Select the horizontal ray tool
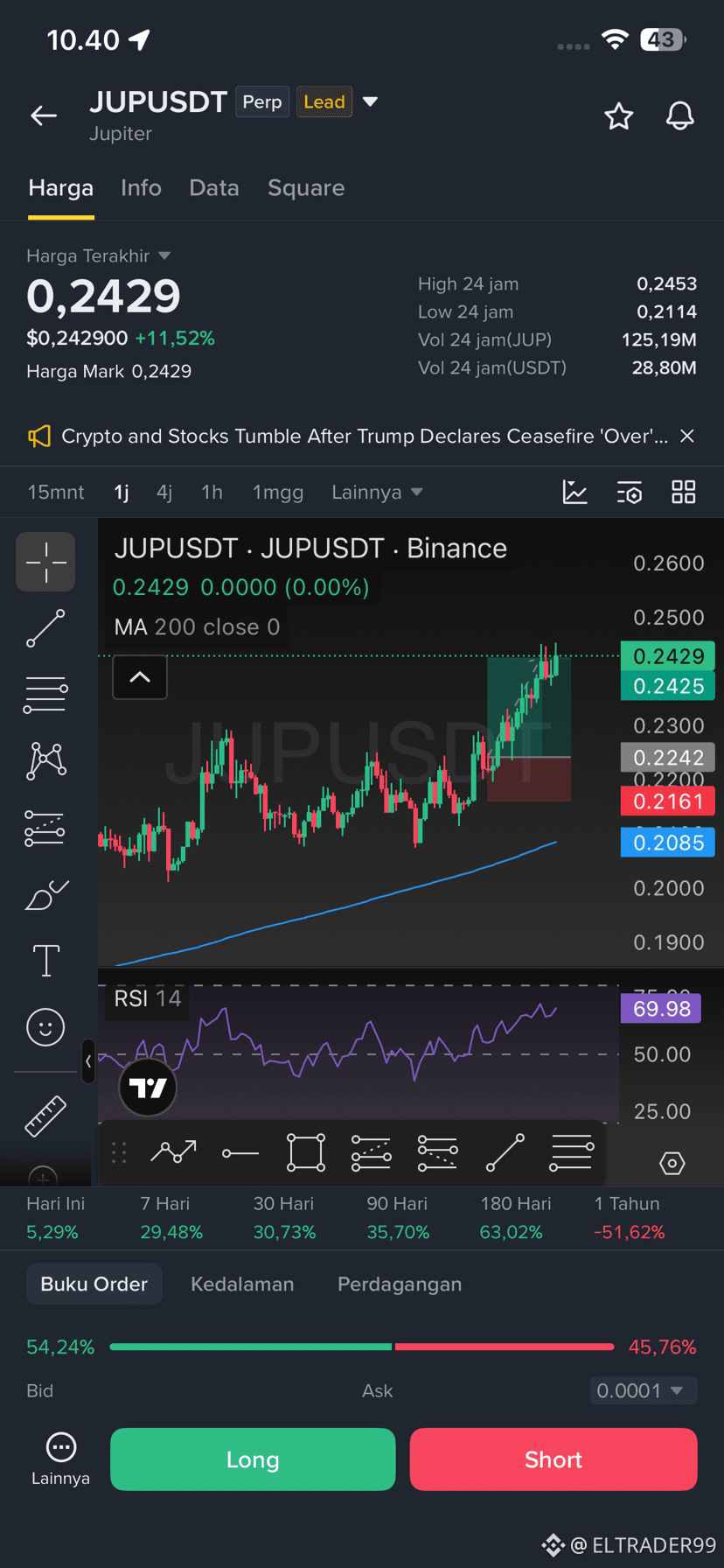 tap(240, 1153)
